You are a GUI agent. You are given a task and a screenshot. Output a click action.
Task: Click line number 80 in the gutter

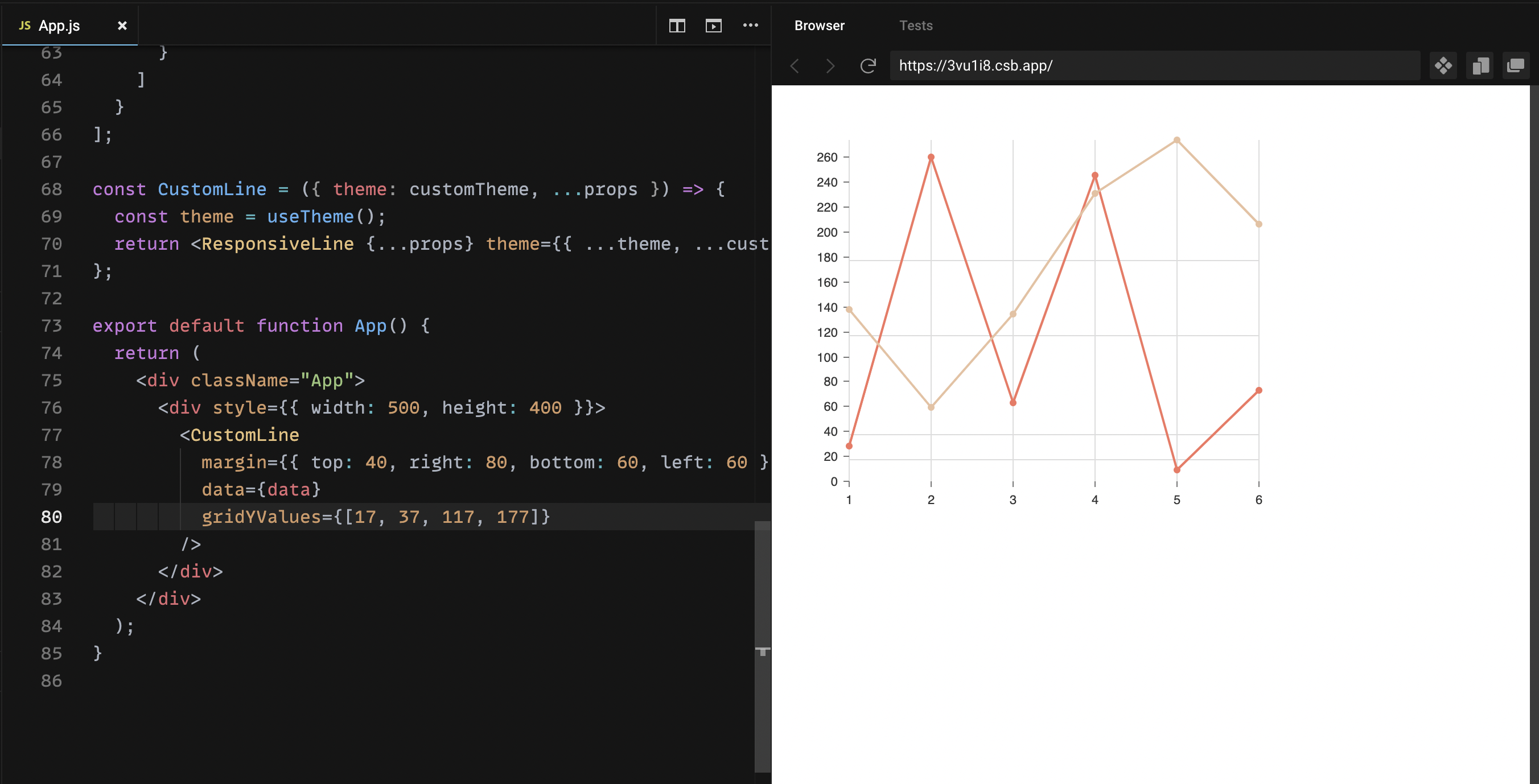click(51, 517)
